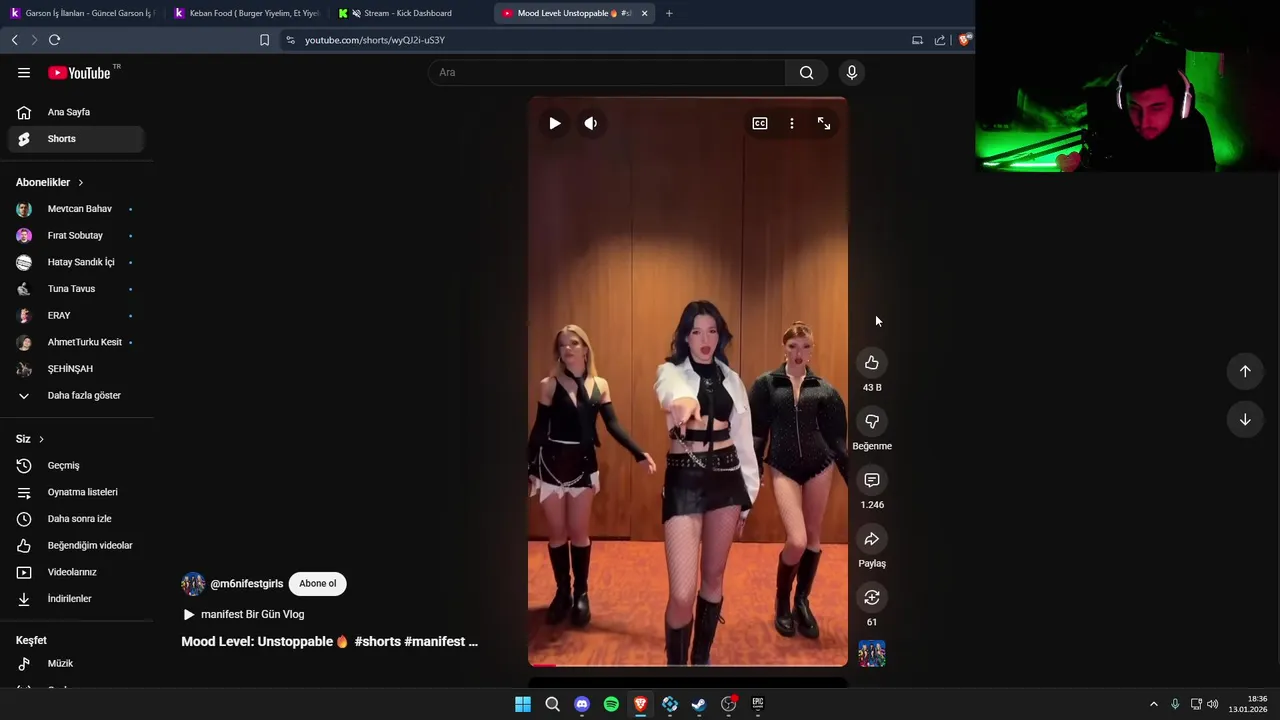Open a new browser tab
The width and height of the screenshot is (1280, 720).
(x=669, y=13)
